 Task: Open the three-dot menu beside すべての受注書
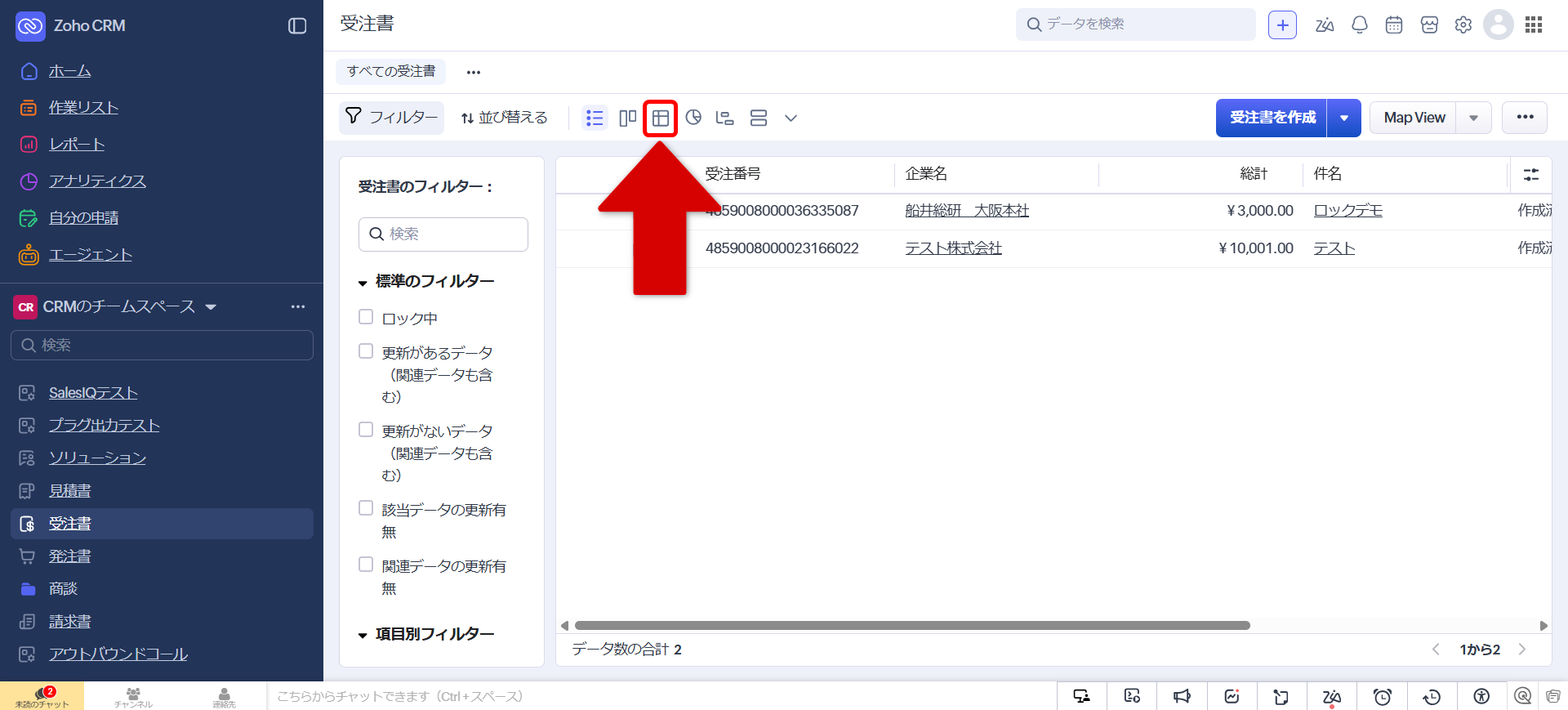pyautogui.click(x=474, y=72)
